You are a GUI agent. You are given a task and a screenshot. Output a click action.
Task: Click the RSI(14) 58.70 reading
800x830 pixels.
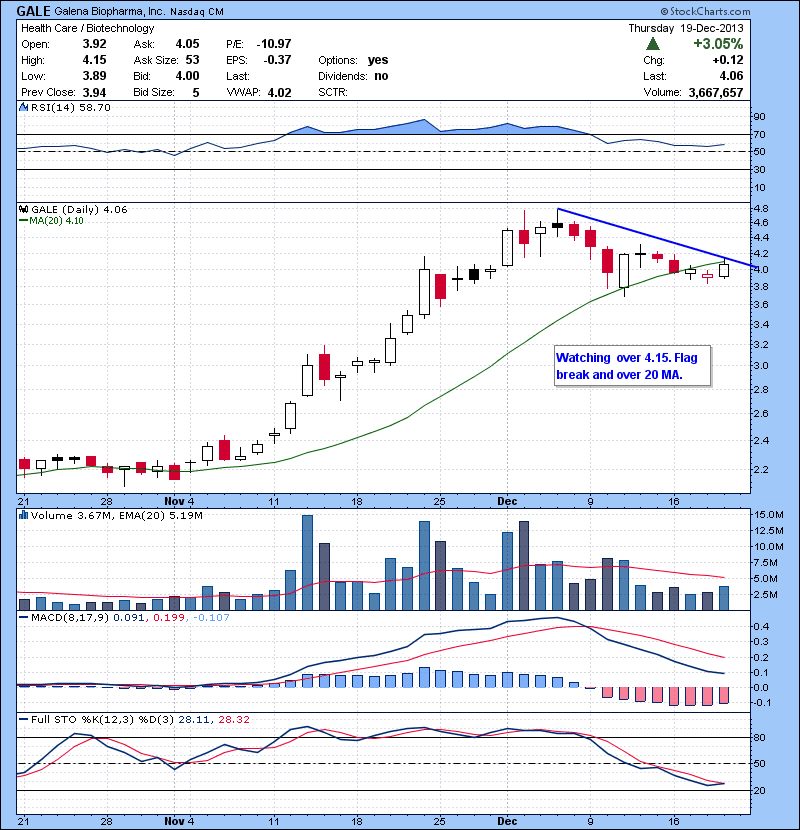click(71, 107)
